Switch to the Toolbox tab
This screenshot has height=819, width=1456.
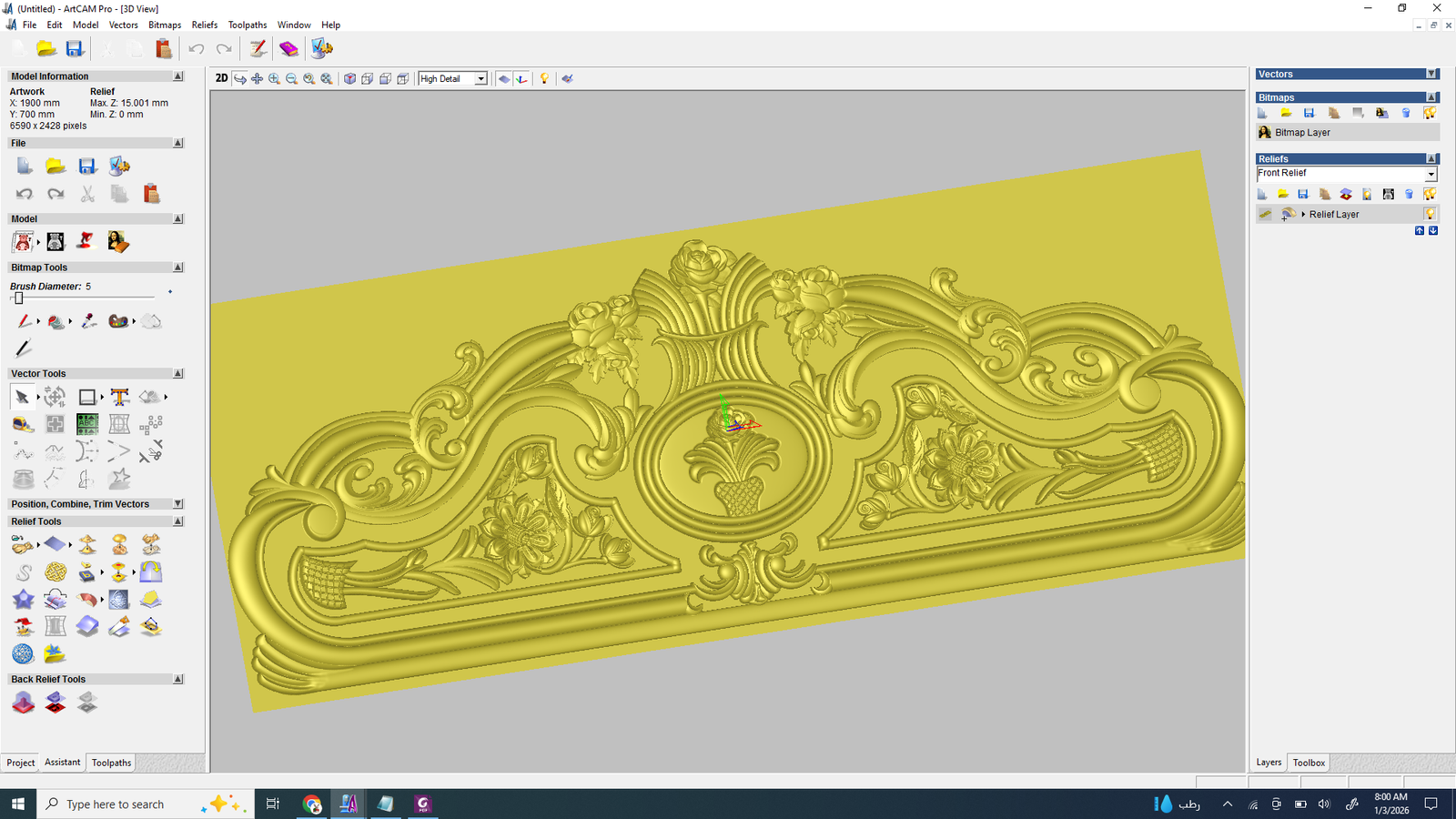(x=1309, y=763)
